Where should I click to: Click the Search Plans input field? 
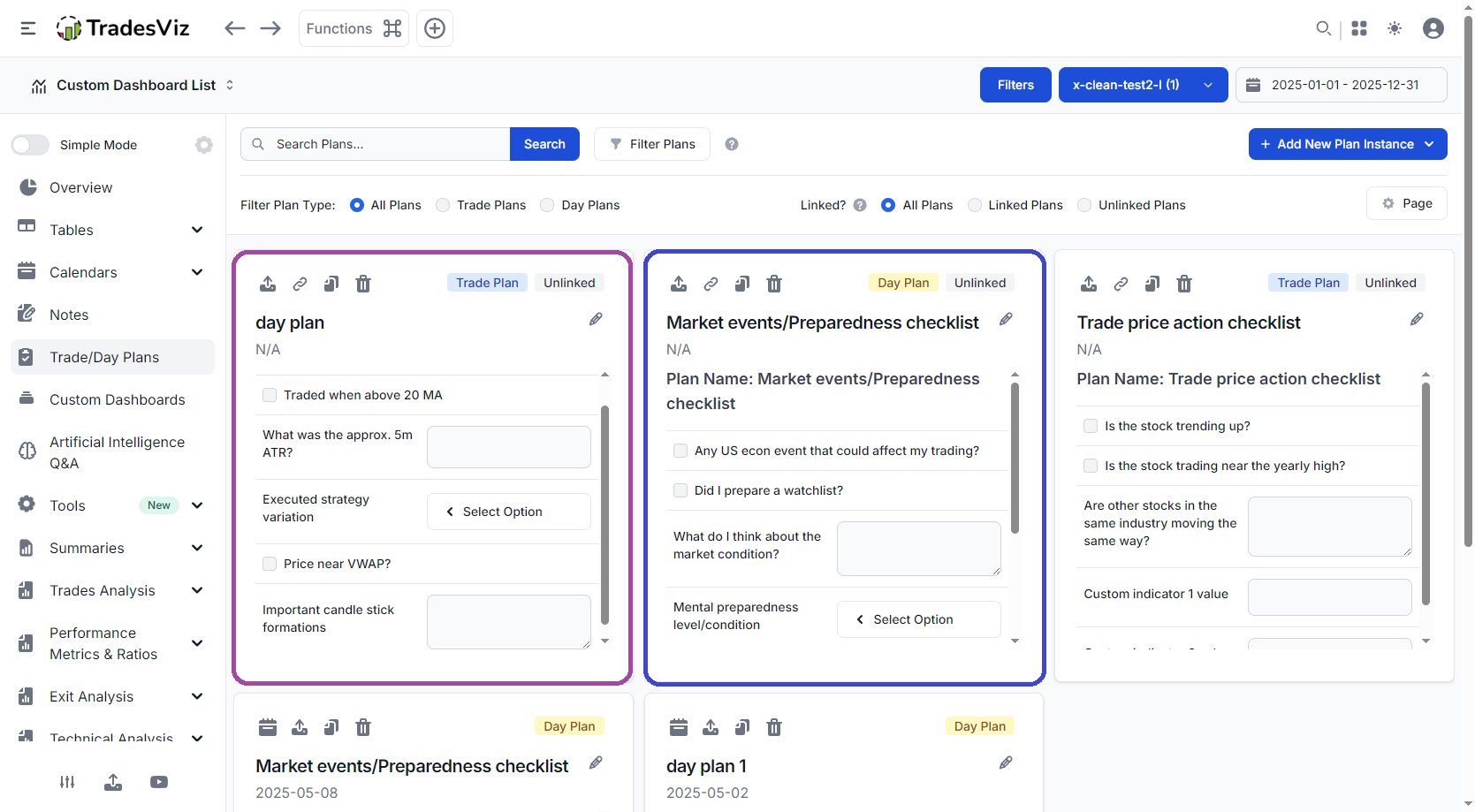(376, 144)
